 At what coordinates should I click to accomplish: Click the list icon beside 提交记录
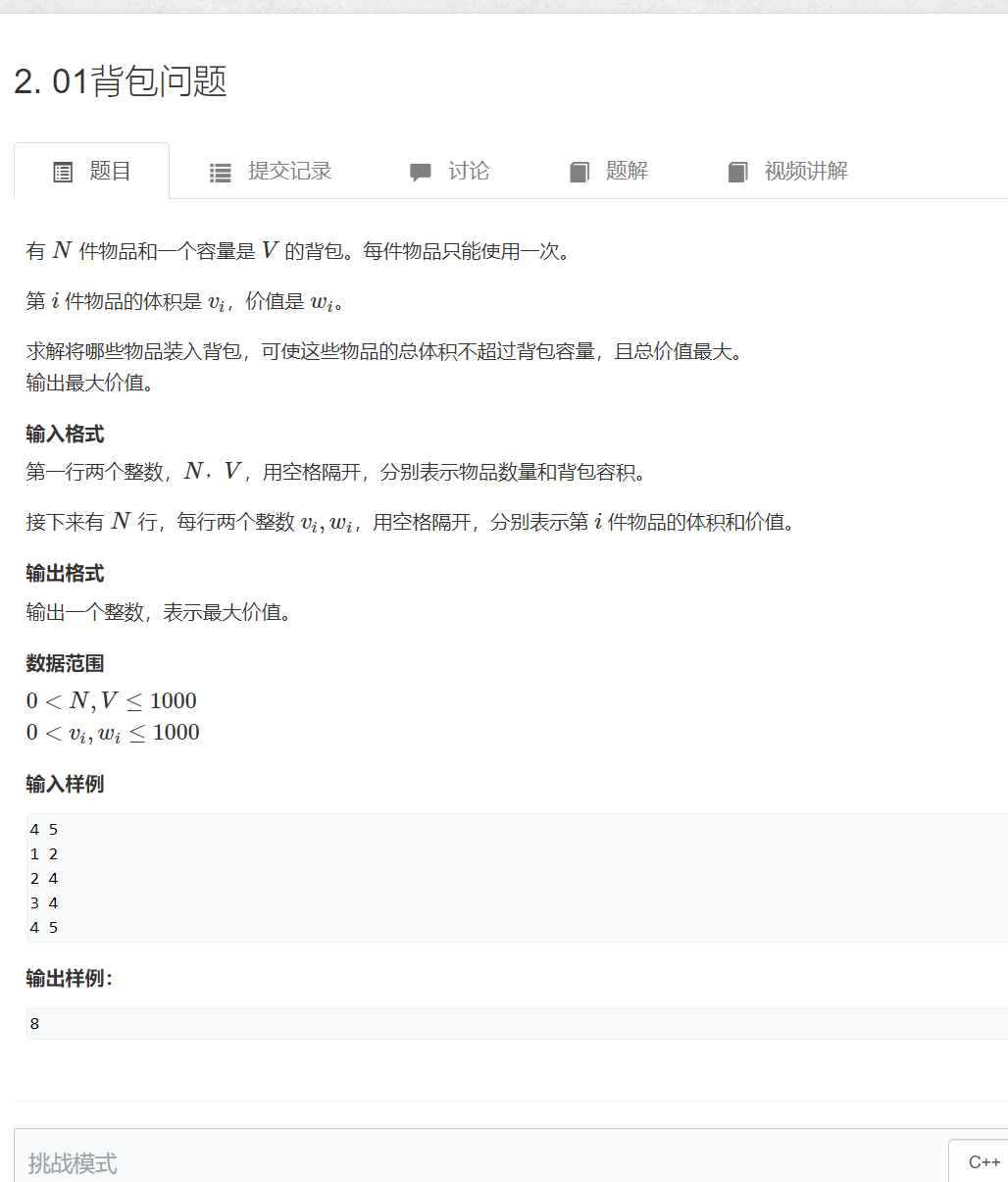[x=221, y=173]
